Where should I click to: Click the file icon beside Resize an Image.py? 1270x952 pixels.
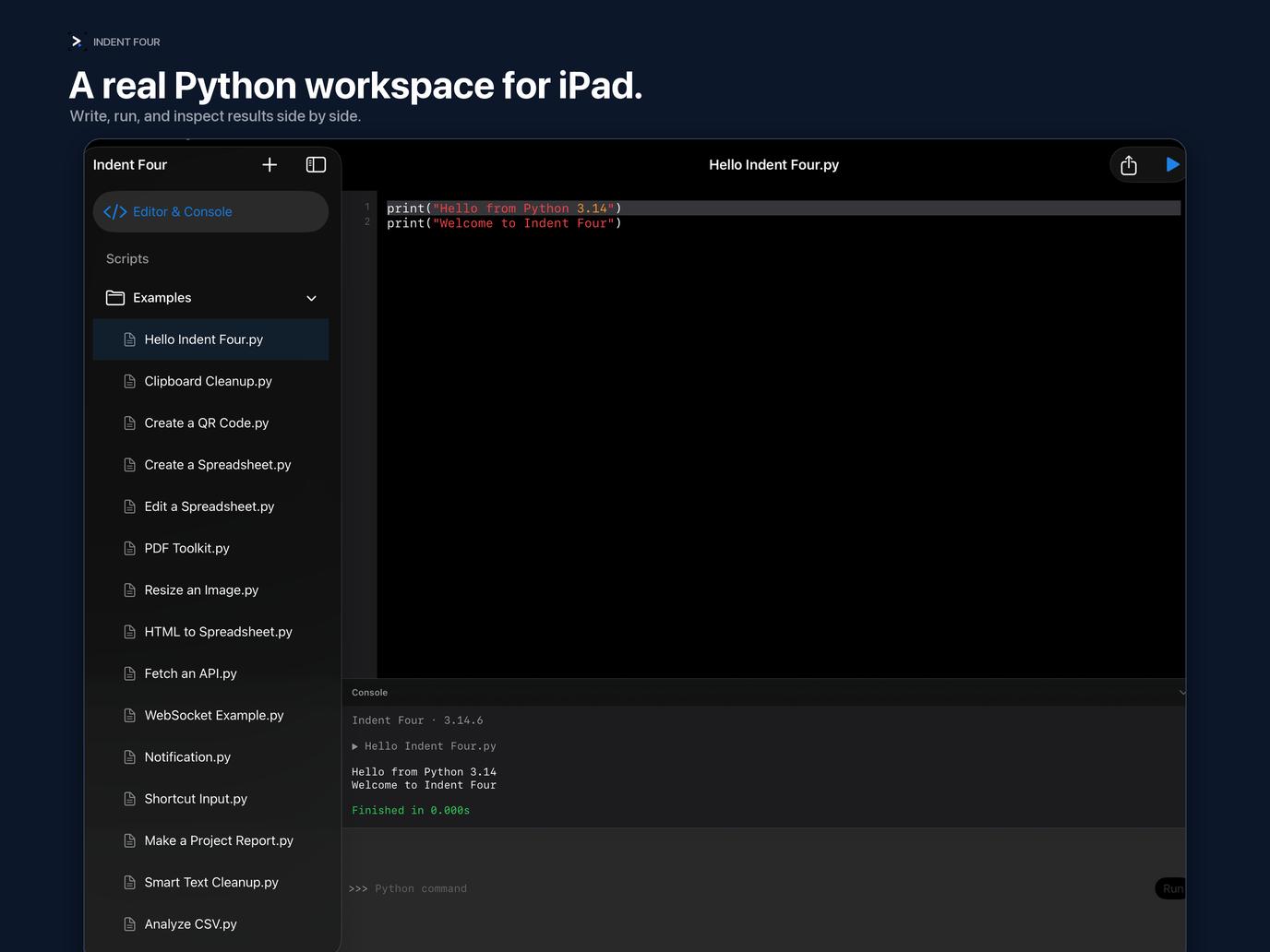129,589
